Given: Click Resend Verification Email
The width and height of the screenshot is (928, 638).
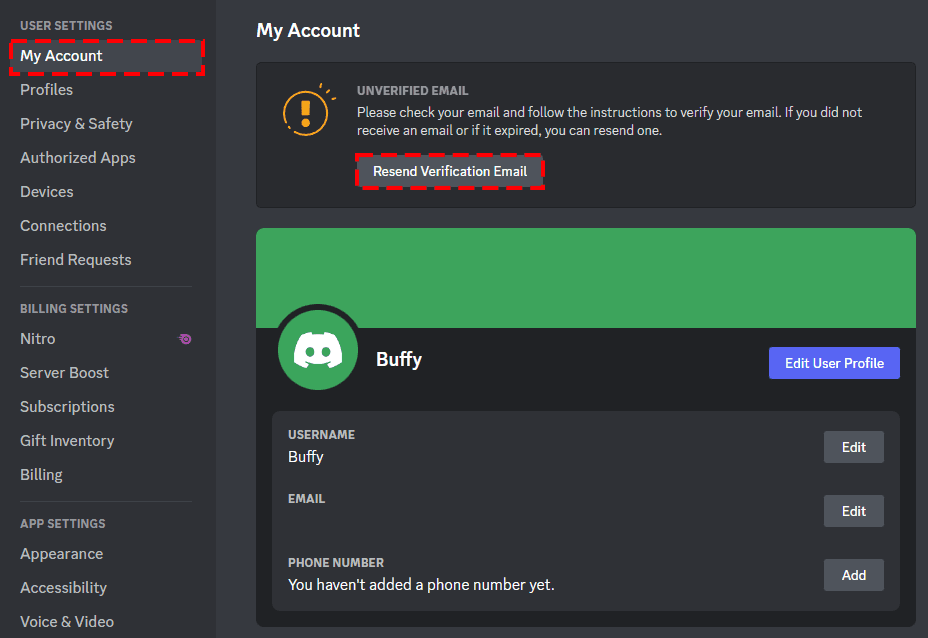Looking at the screenshot, I should tap(450, 171).
